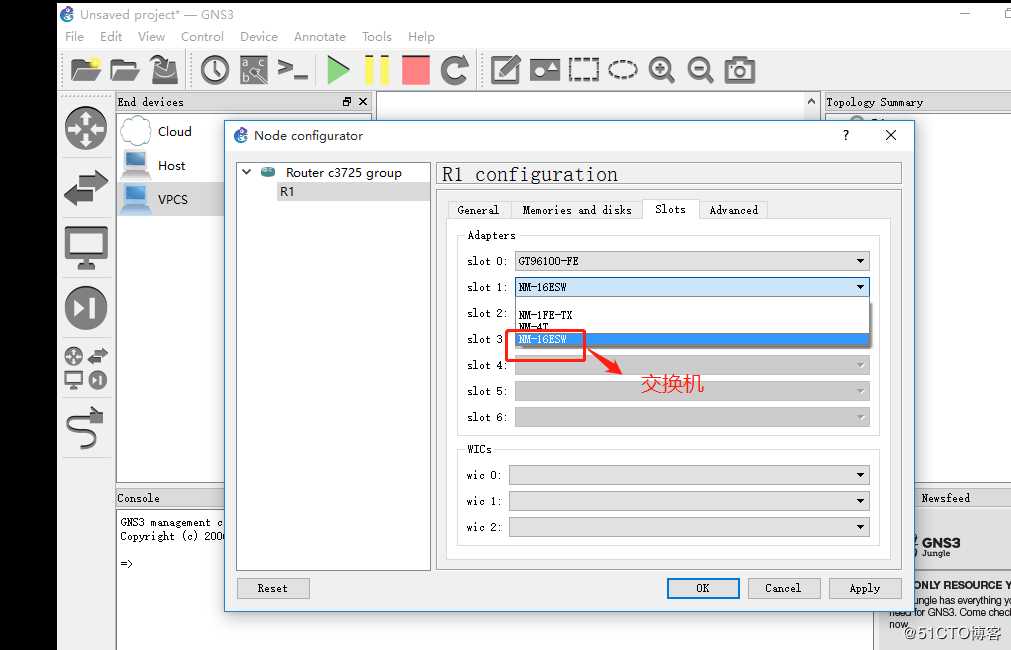Stop all devices with red square

(416, 70)
